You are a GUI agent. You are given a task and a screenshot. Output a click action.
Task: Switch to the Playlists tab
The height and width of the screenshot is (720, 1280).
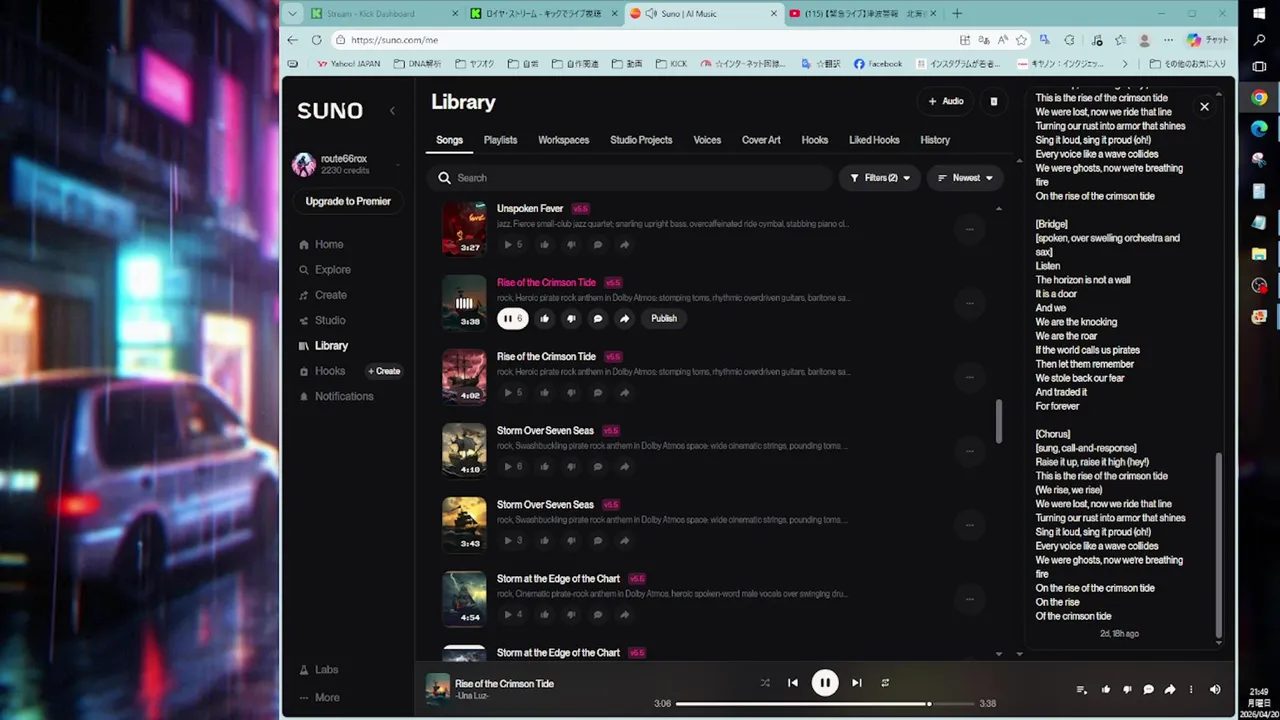(x=500, y=140)
